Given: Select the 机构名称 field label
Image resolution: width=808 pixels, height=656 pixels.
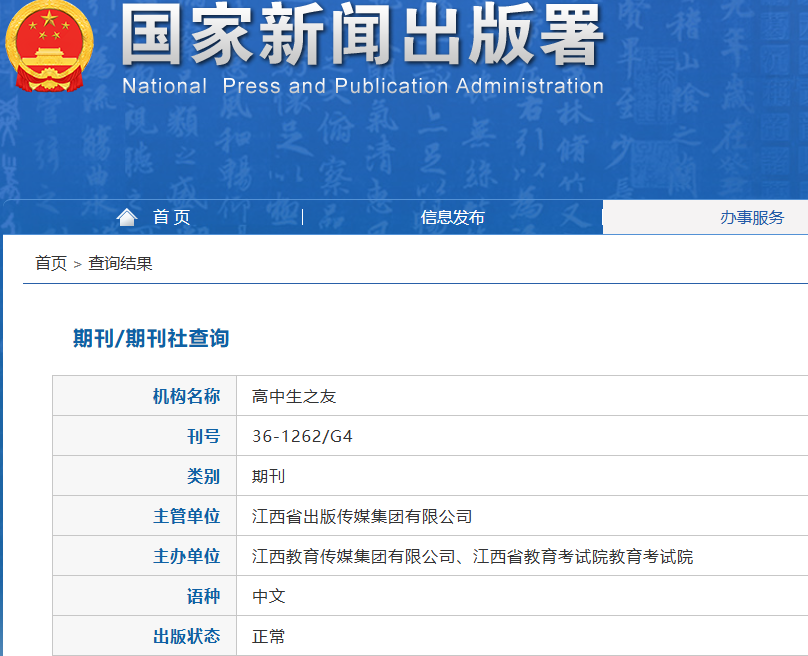Looking at the screenshot, I should click(187, 396).
